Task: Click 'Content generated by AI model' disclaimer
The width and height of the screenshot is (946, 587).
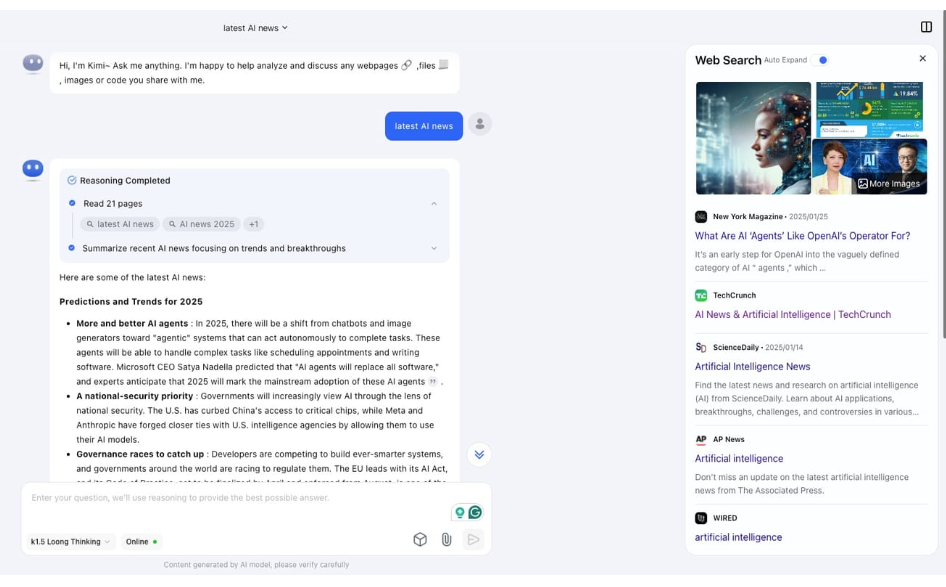Action: (x=256, y=565)
